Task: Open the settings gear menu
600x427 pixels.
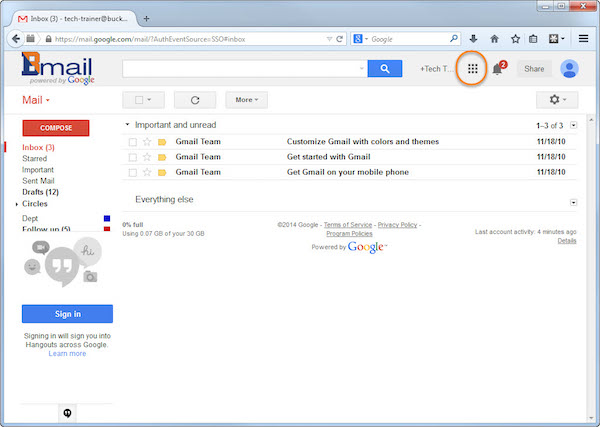Action: pyautogui.click(x=557, y=100)
